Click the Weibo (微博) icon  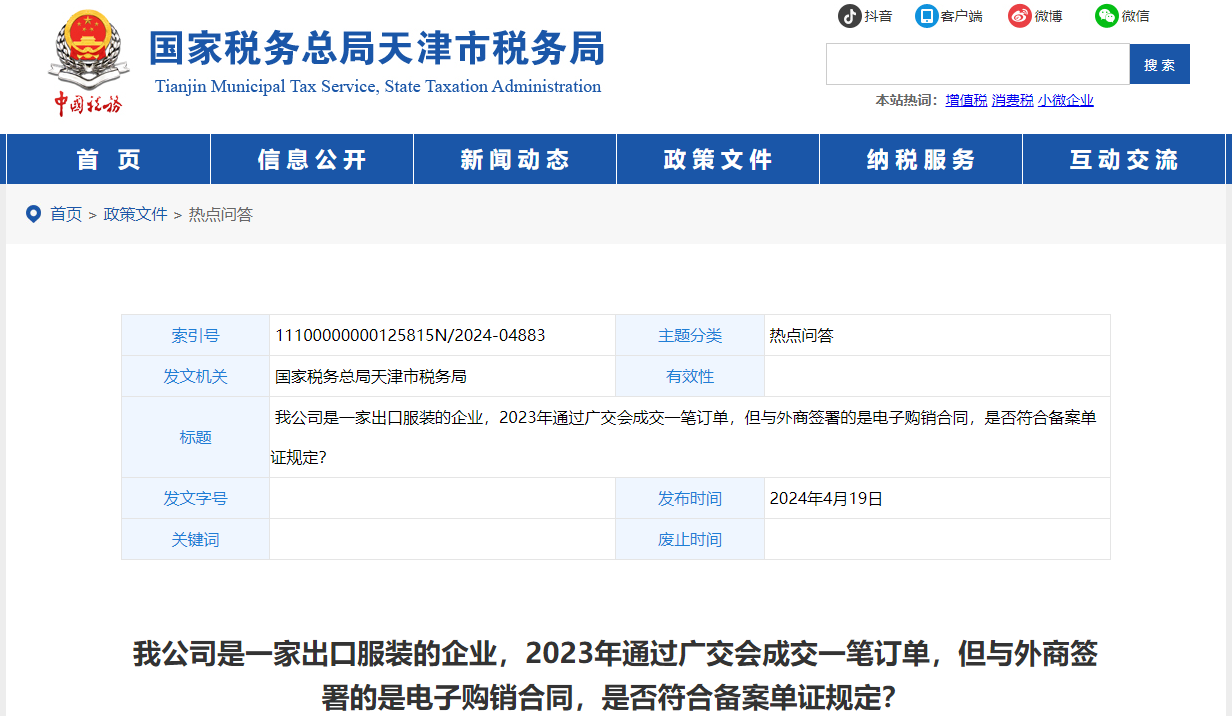(x=1021, y=16)
